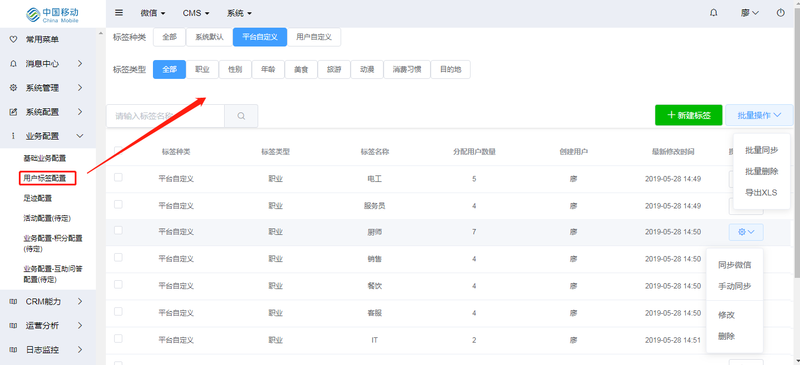Click the book icon beside CRM能力

[14, 302]
